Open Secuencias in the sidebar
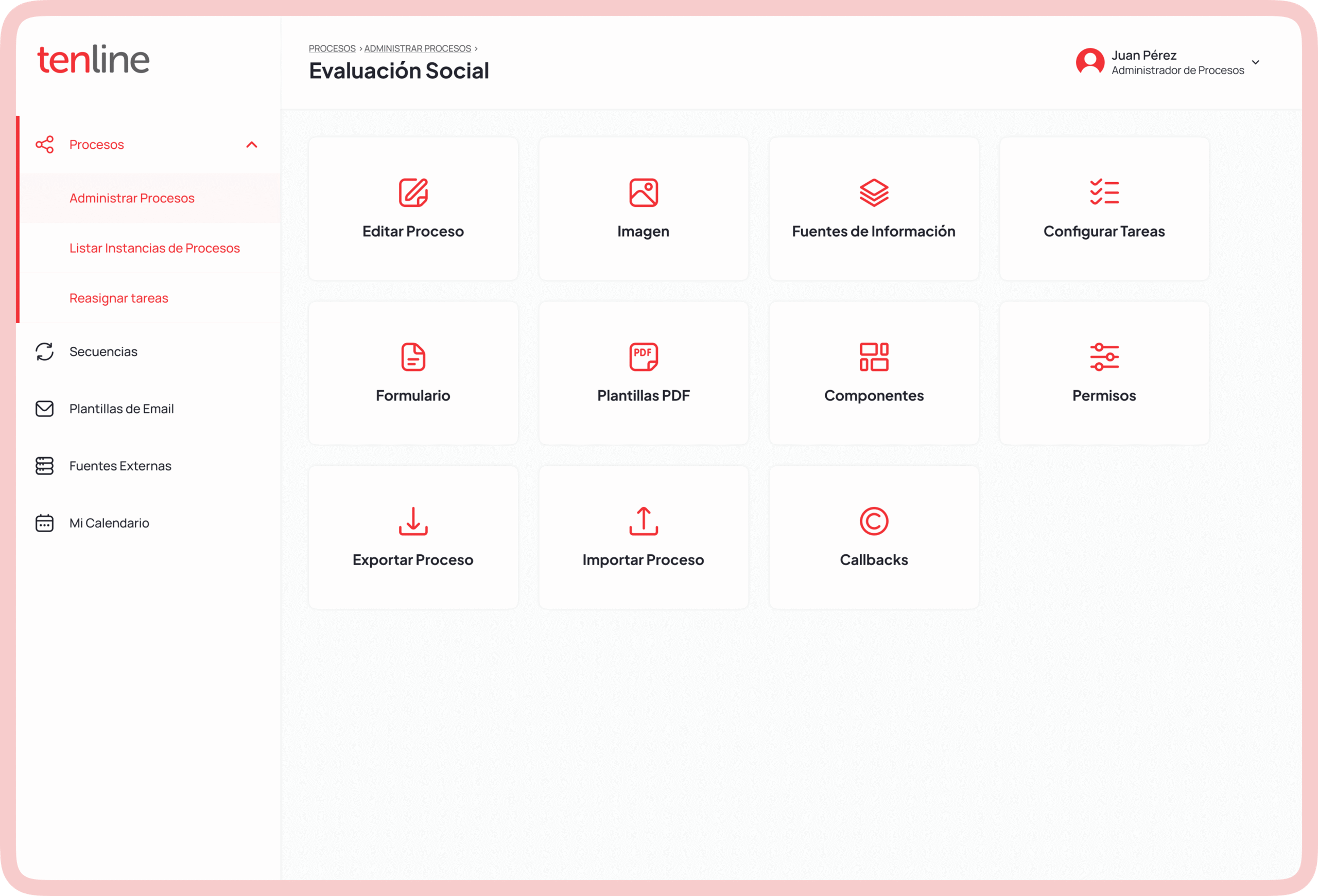1318x896 pixels. (x=103, y=352)
